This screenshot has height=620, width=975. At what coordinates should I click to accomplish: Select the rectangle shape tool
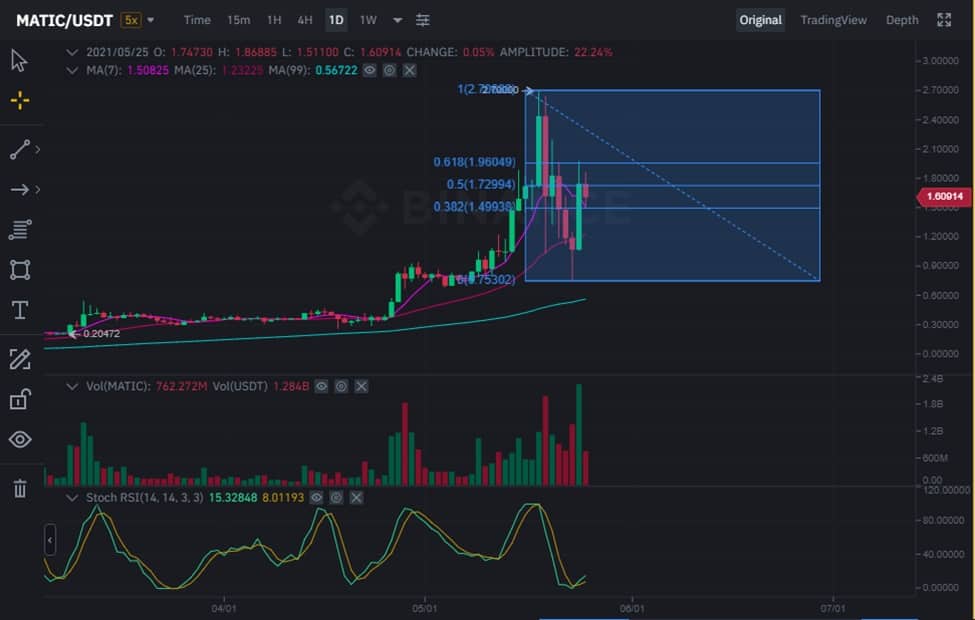(x=20, y=270)
